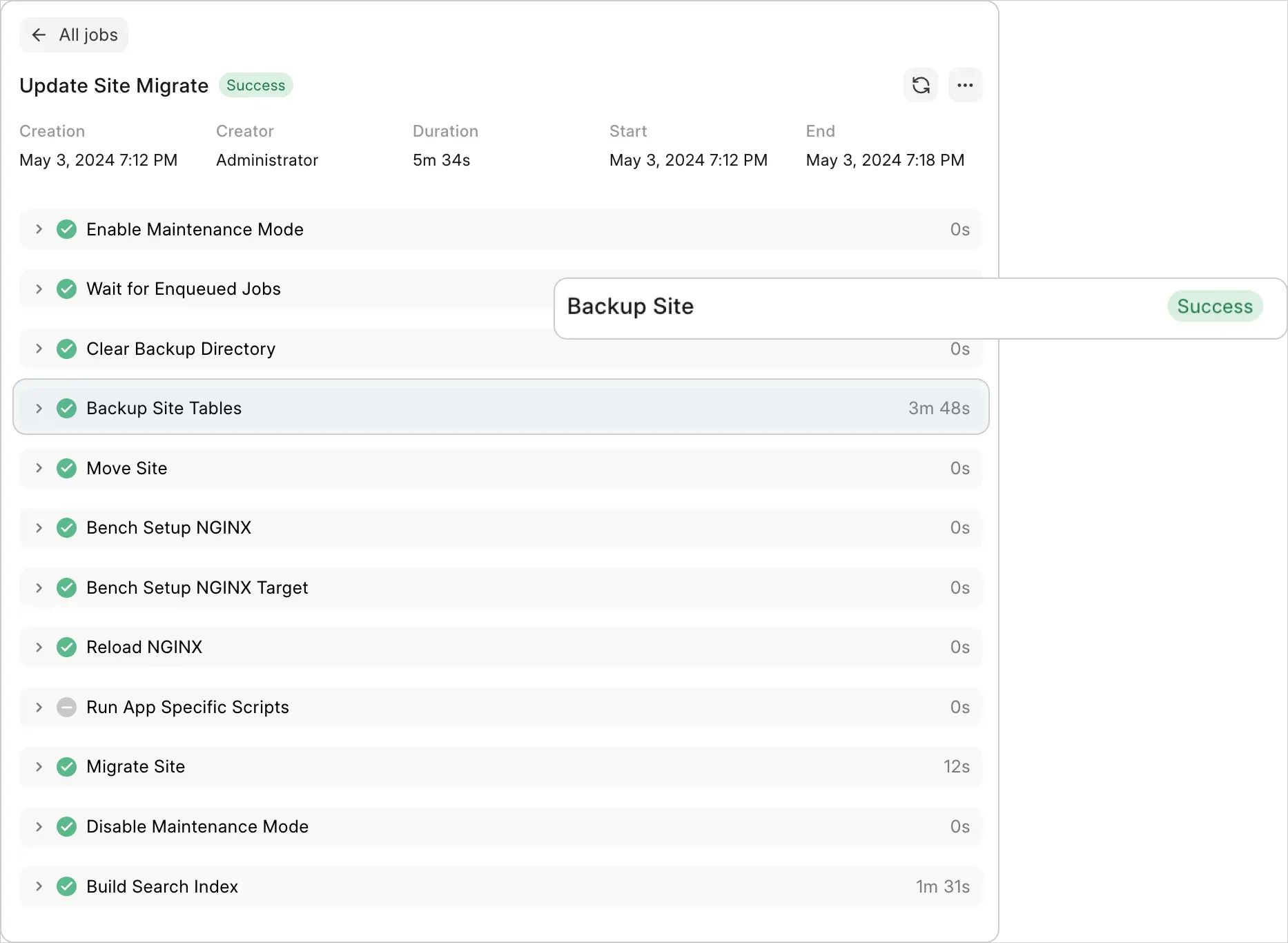Expand the Wait for Enqueued Jobs step

[x=39, y=289]
